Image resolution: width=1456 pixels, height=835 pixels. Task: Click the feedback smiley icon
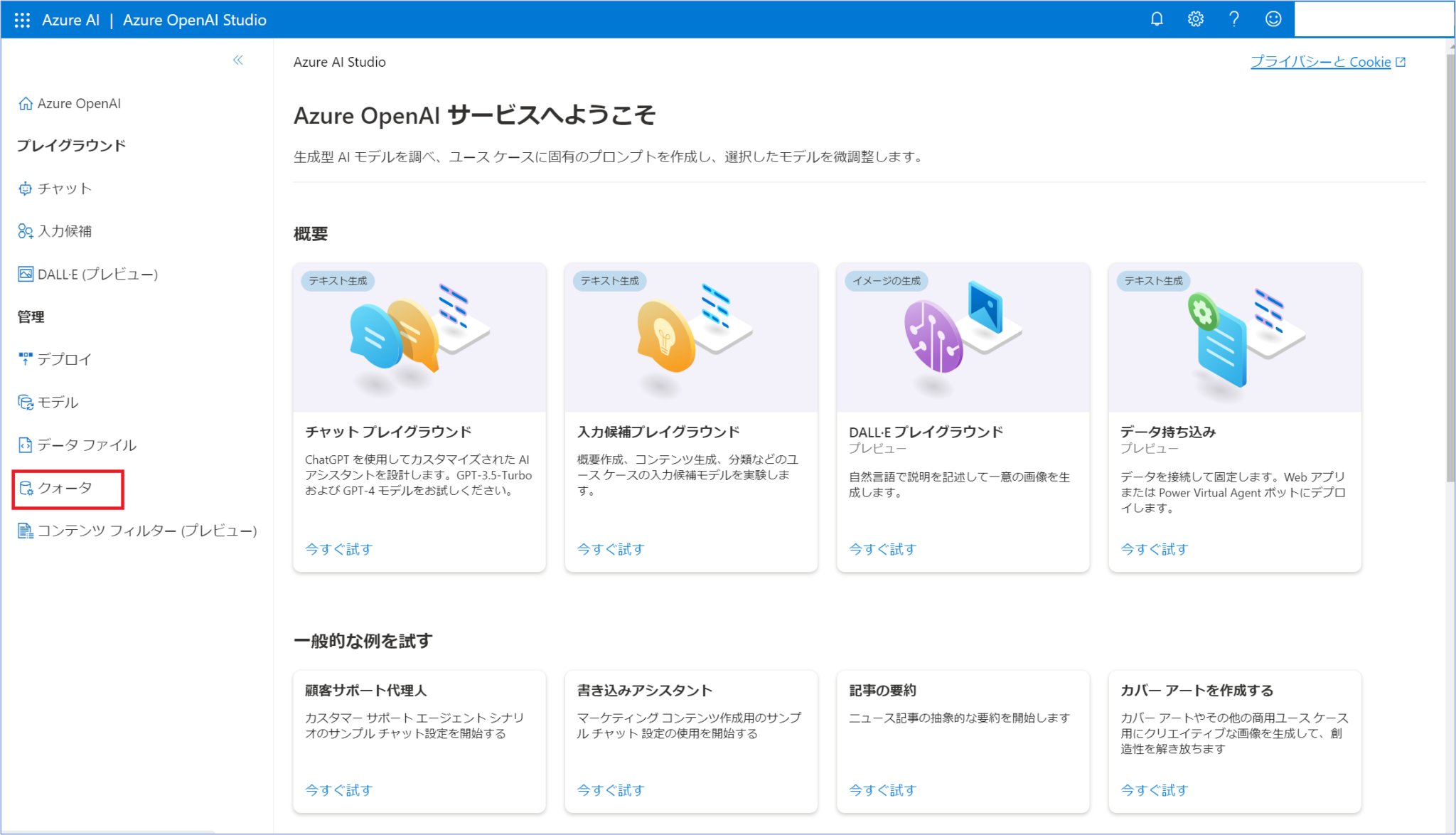(1273, 19)
